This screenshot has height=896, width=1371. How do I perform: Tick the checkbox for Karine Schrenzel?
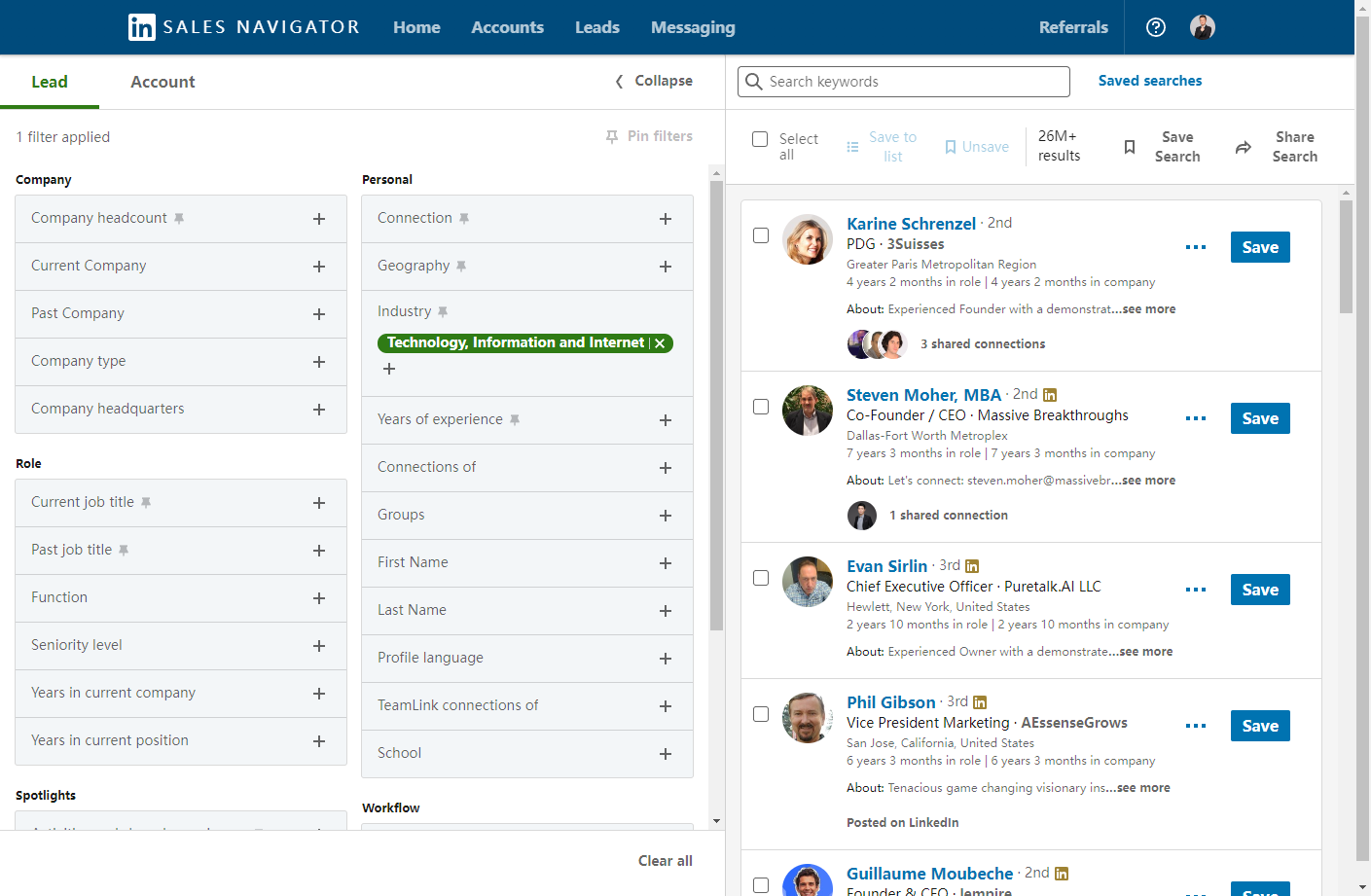click(761, 235)
